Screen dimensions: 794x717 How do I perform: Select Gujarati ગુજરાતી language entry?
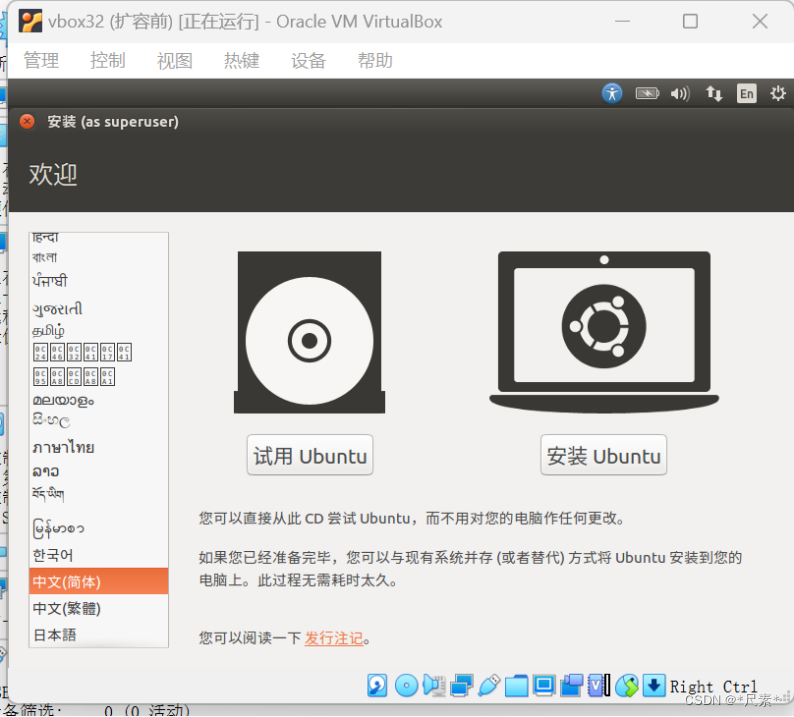[99, 308]
